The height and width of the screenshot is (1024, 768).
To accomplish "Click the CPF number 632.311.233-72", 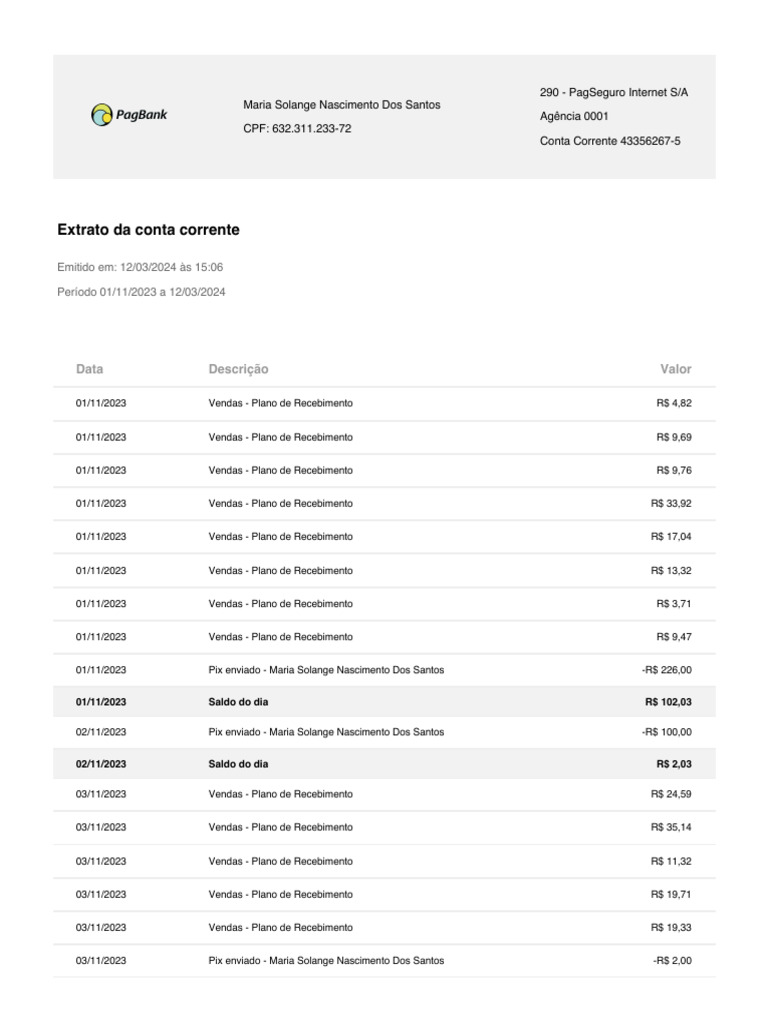I will 312,129.
